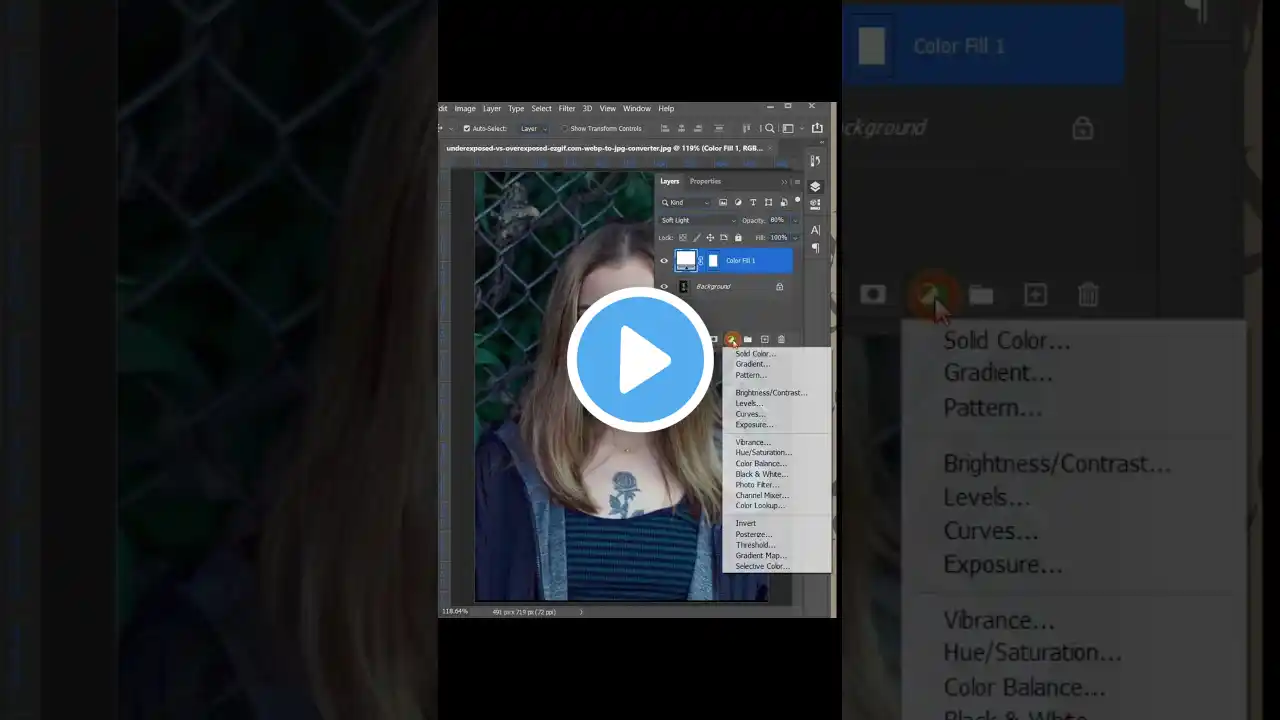Screen dimensions: 1280x720
Task: Enable the Show Transform Controls checkbox
Action: [x=564, y=128]
